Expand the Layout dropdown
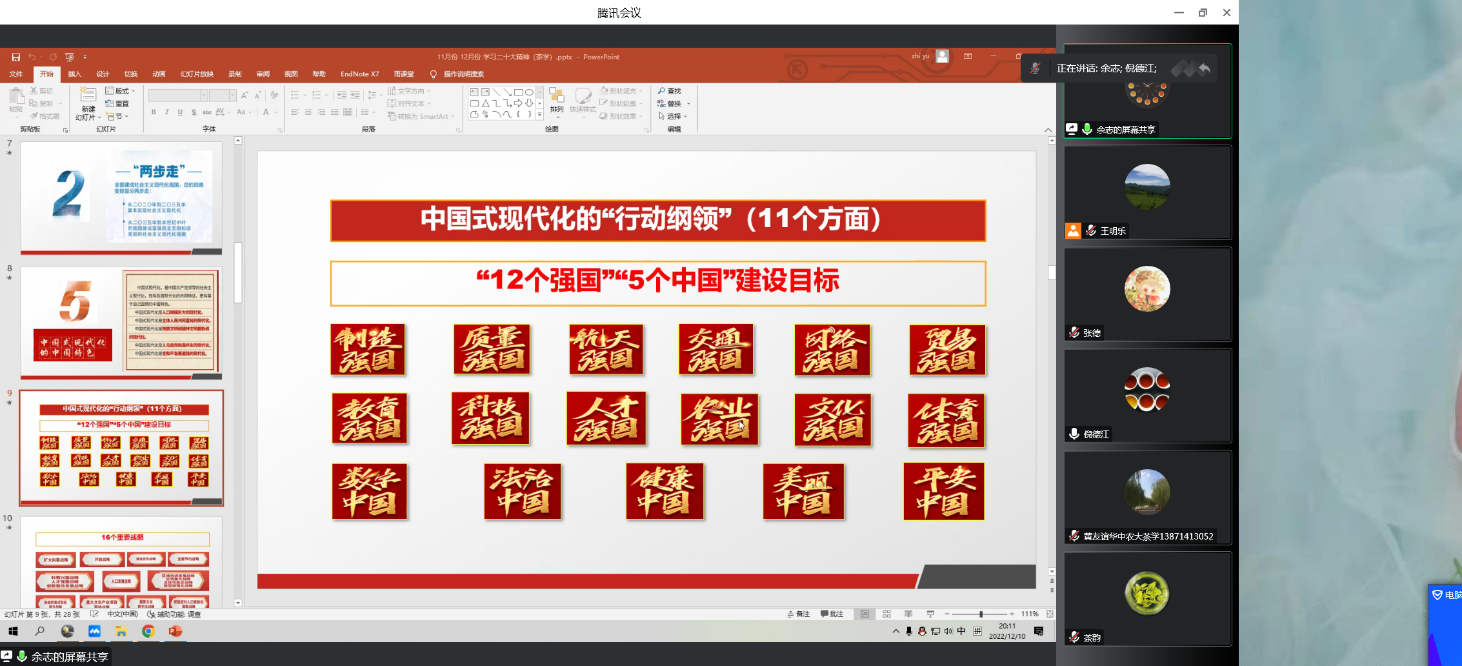Image resolution: width=1462 pixels, height=666 pixels. pos(121,91)
